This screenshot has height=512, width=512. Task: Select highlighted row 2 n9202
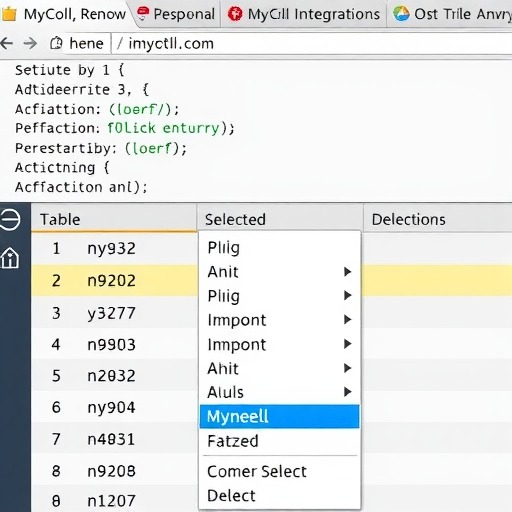pos(114,281)
